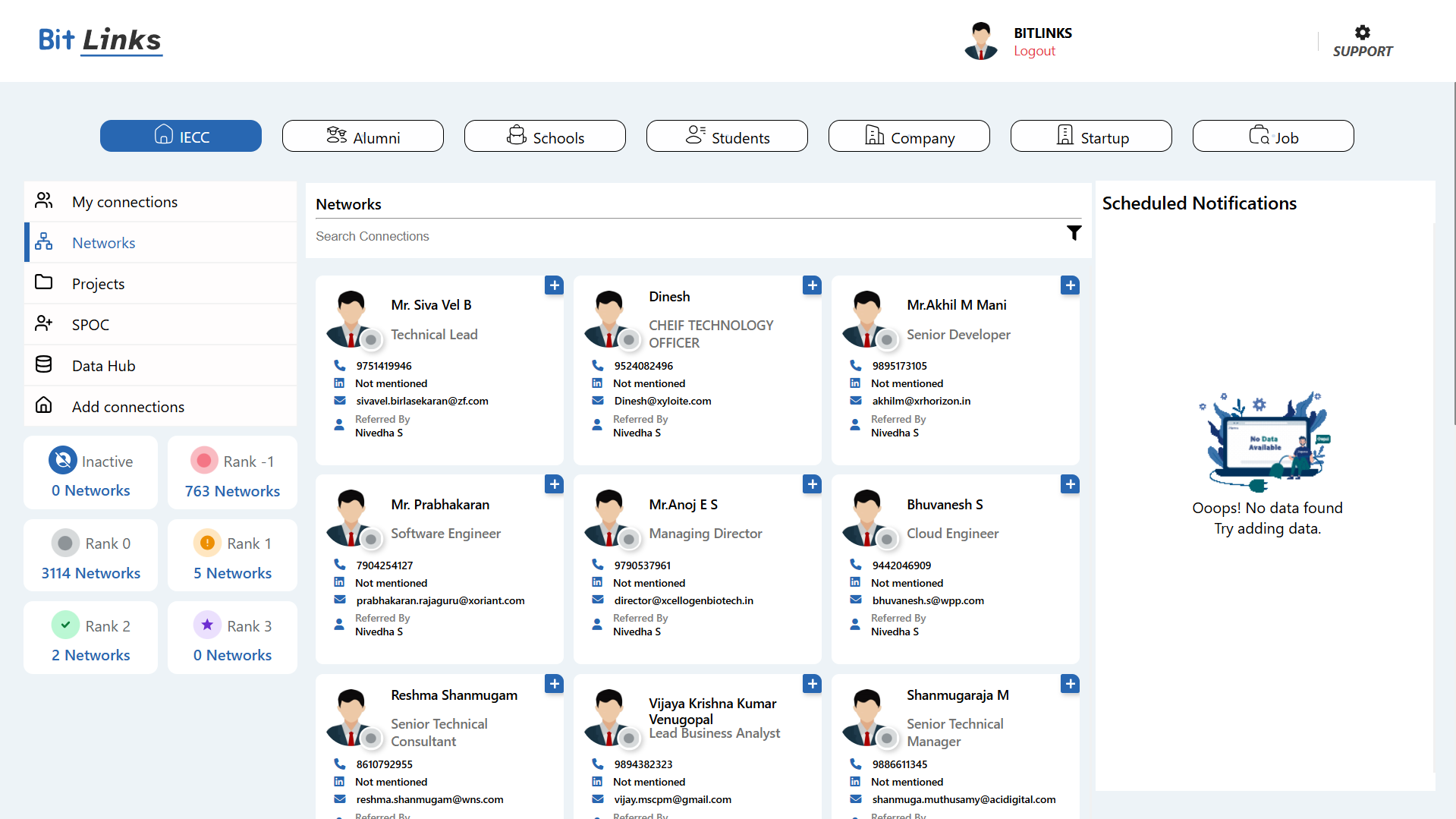Add Bhuvanesh S using the plus icon
This screenshot has height=819, width=1456.
click(x=1070, y=484)
